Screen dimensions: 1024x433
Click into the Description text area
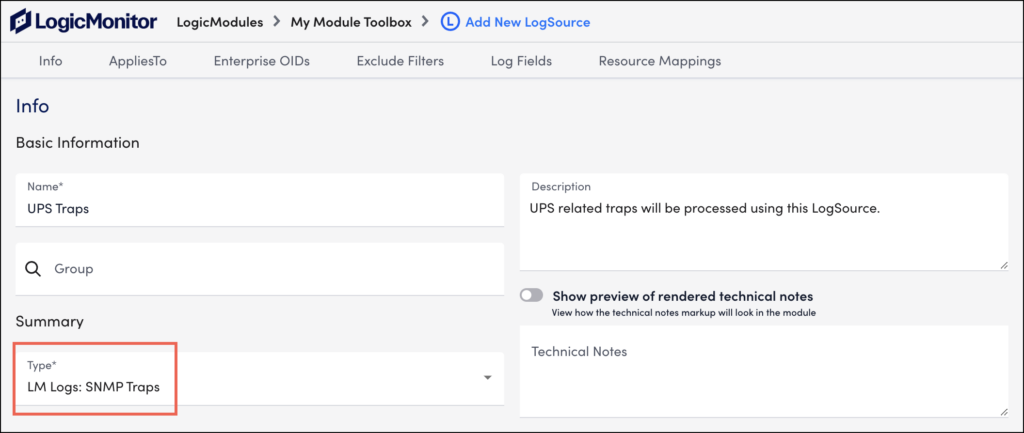[x=764, y=221]
